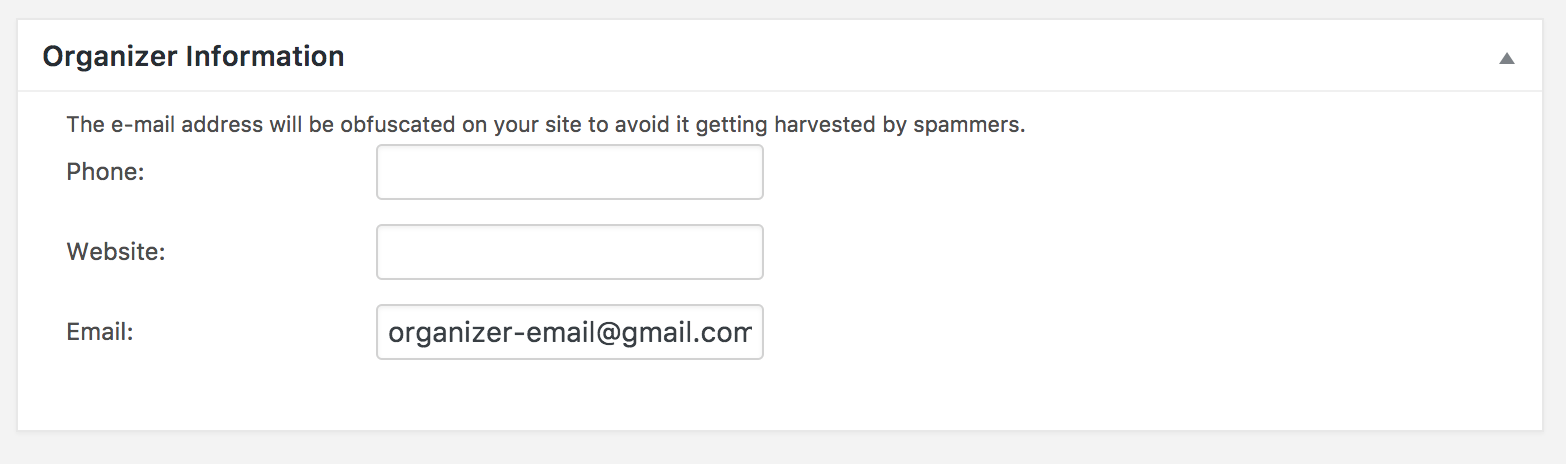
Task: Click the e-mail obfuscation notice text
Action: [x=545, y=125]
